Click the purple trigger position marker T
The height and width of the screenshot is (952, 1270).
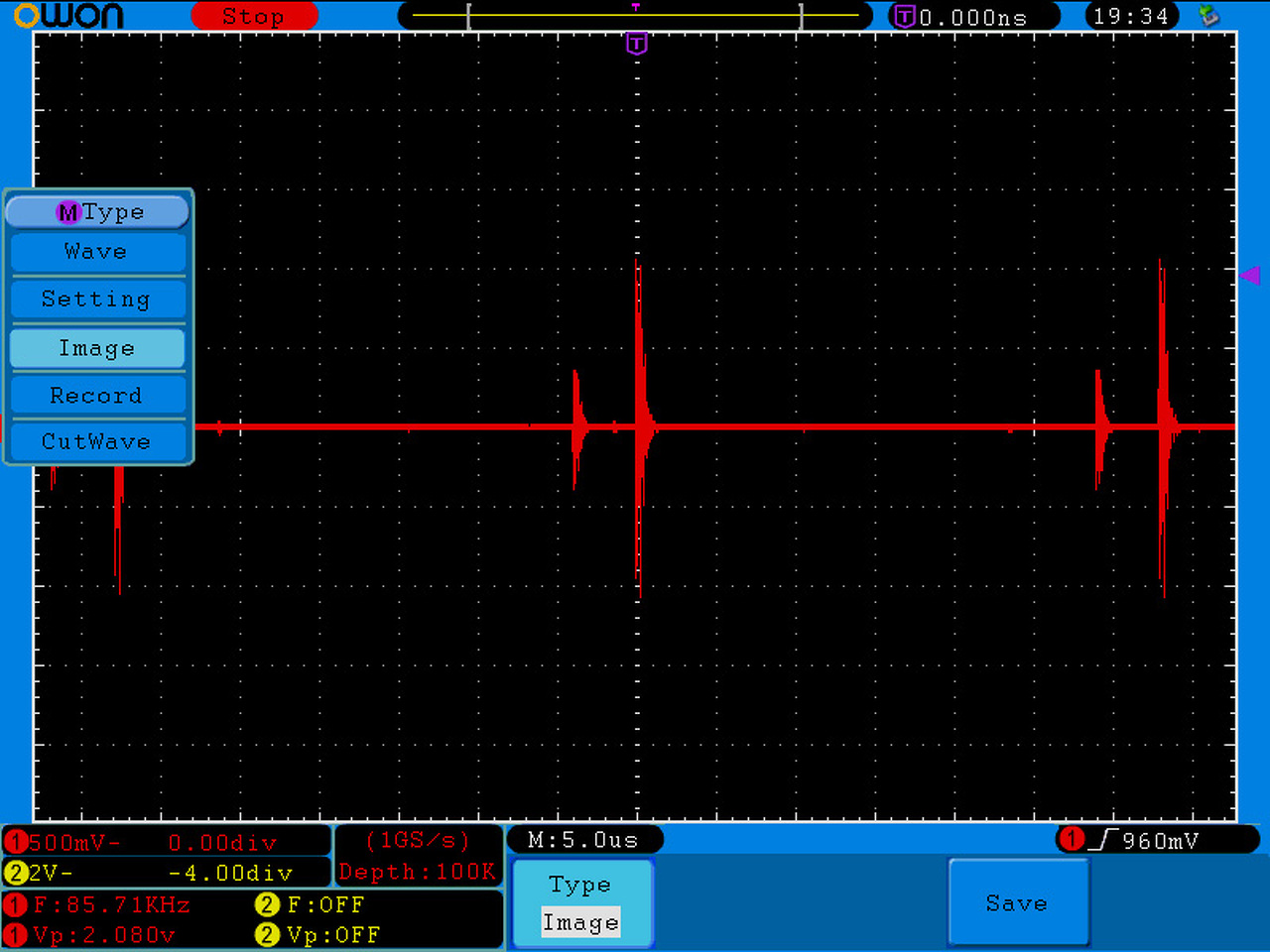click(637, 44)
